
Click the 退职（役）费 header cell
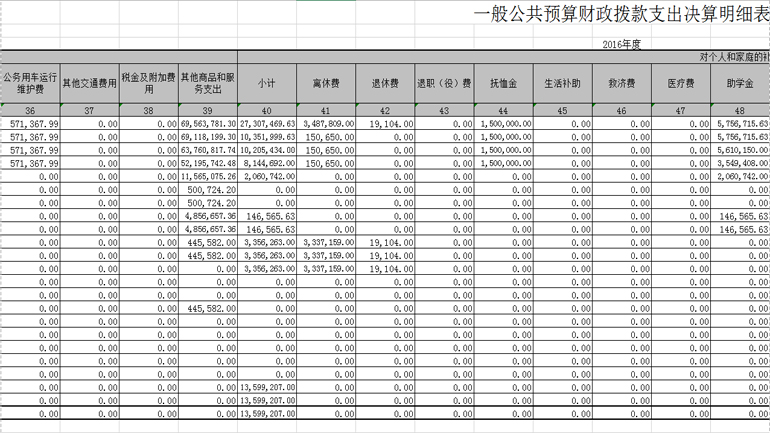(x=444, y=83)
